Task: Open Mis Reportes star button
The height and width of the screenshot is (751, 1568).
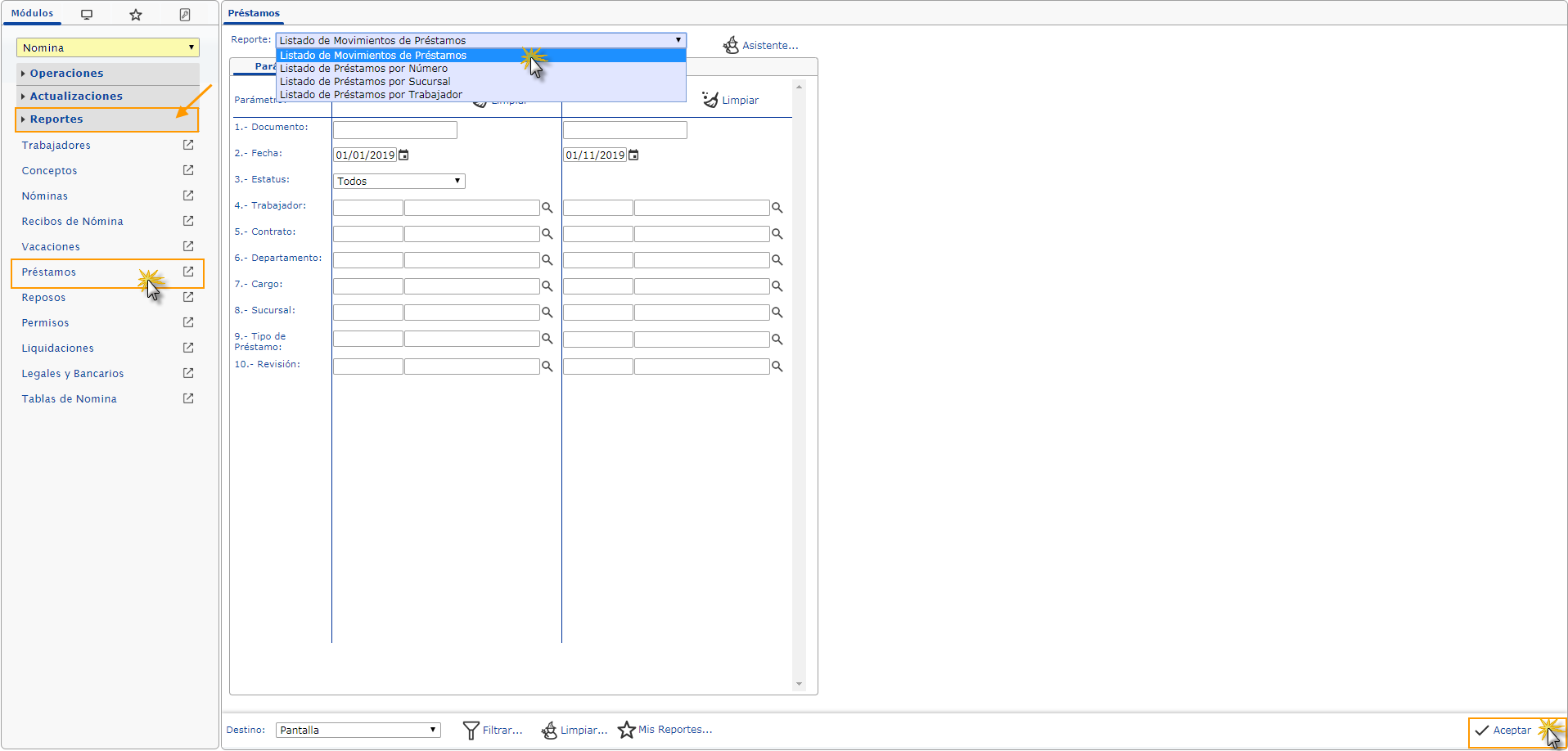Action: tap(627, 730)
